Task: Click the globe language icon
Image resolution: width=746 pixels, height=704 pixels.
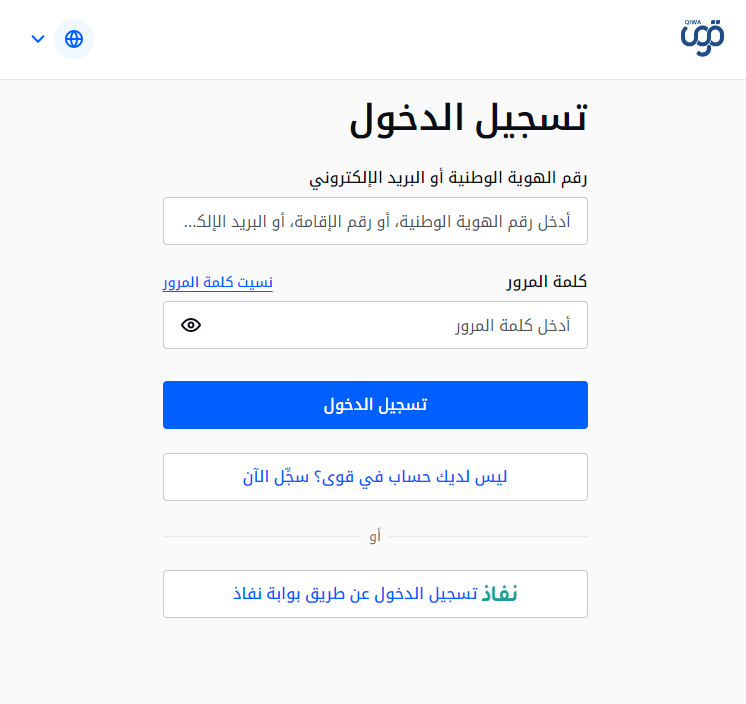Action: pyautogui.click(x=74, y=39)
